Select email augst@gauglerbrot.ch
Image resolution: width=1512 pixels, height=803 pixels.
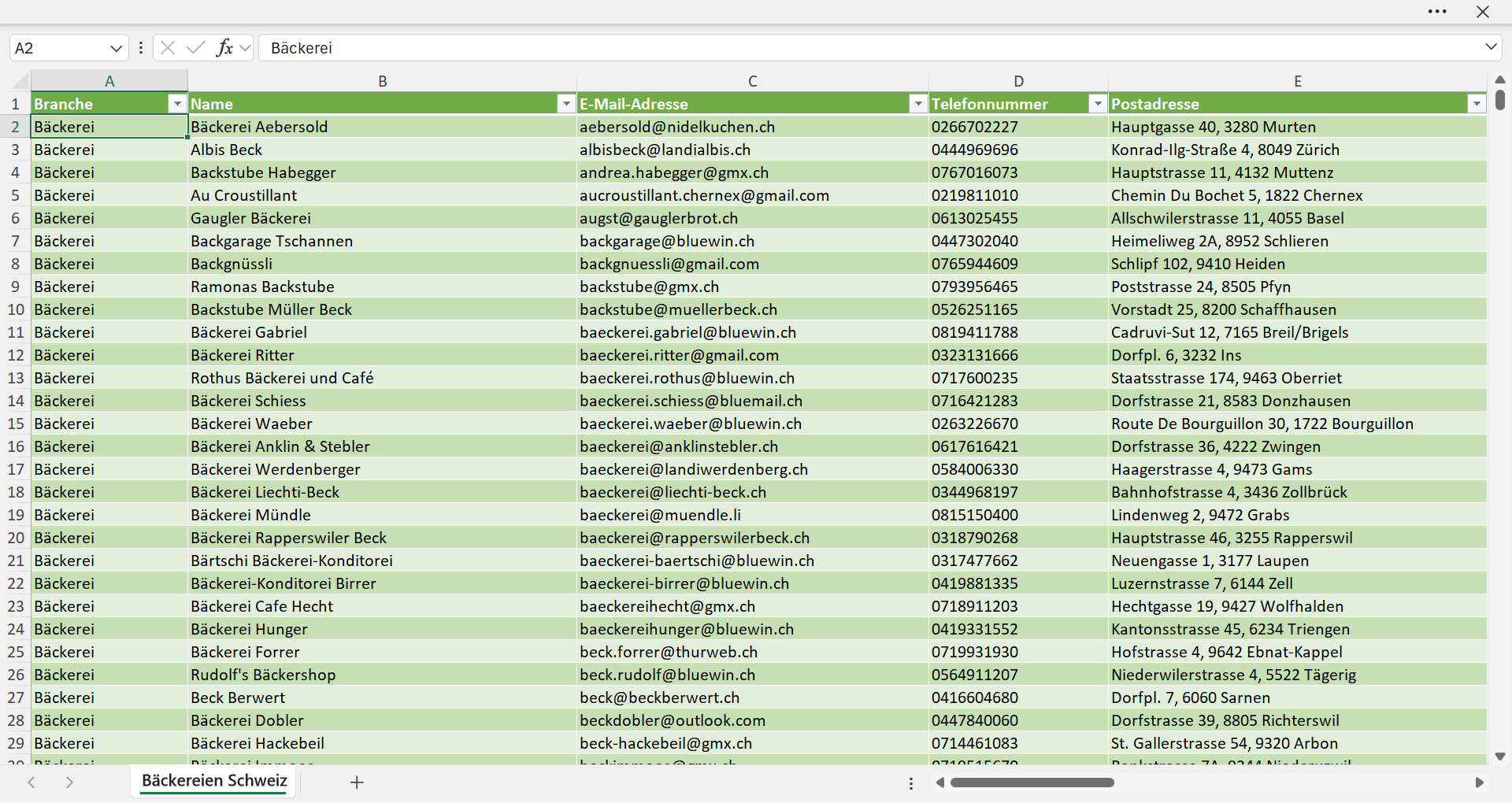(753, 218)
